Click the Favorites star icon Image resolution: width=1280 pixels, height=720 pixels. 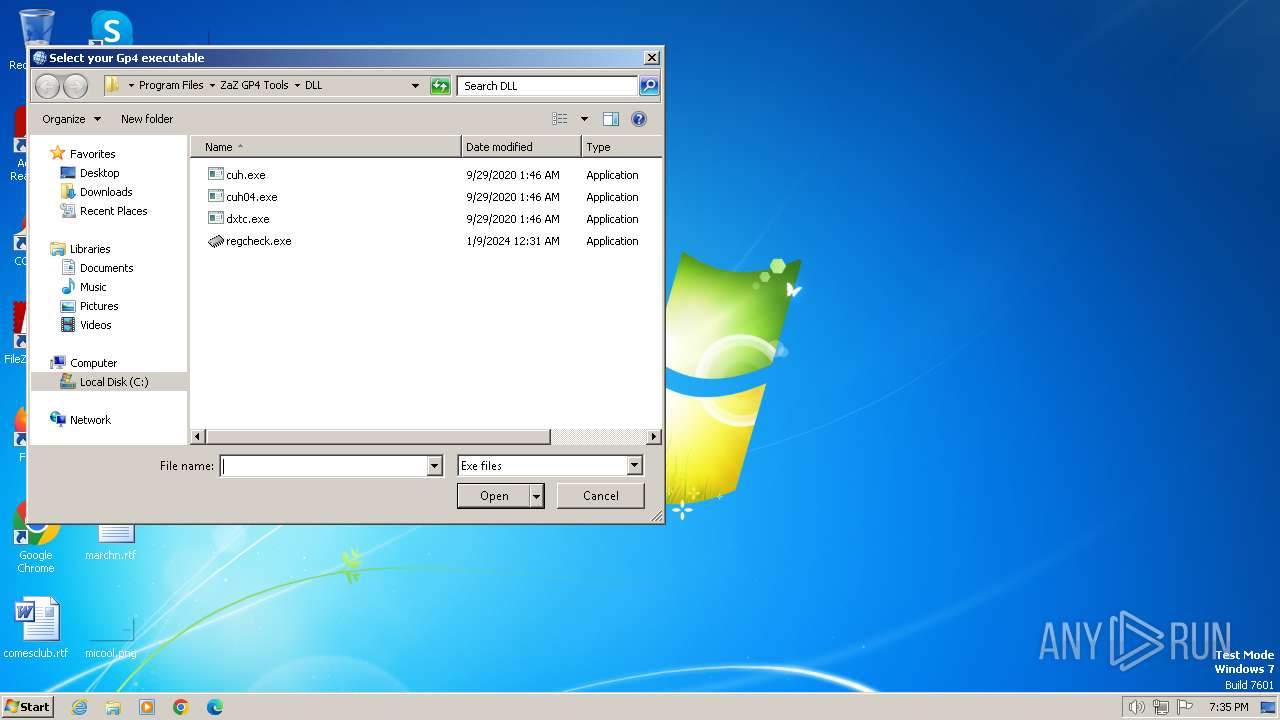[x=58, y=153]
